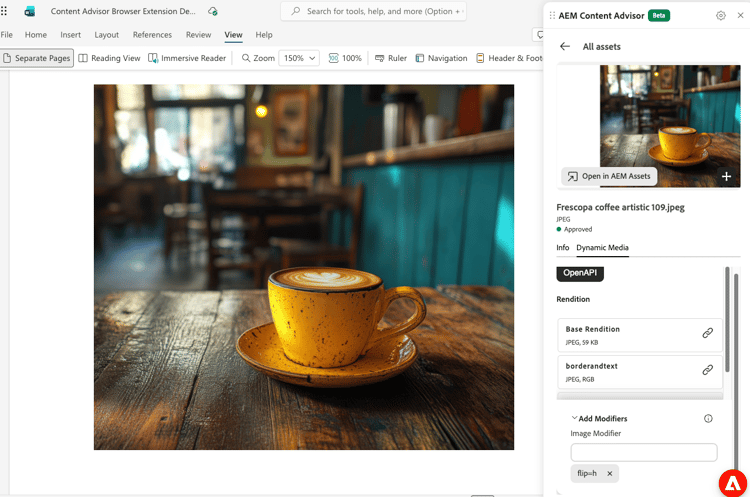The image size is (750, 497).
Task: Open the File menu
Action: point(7,34)
